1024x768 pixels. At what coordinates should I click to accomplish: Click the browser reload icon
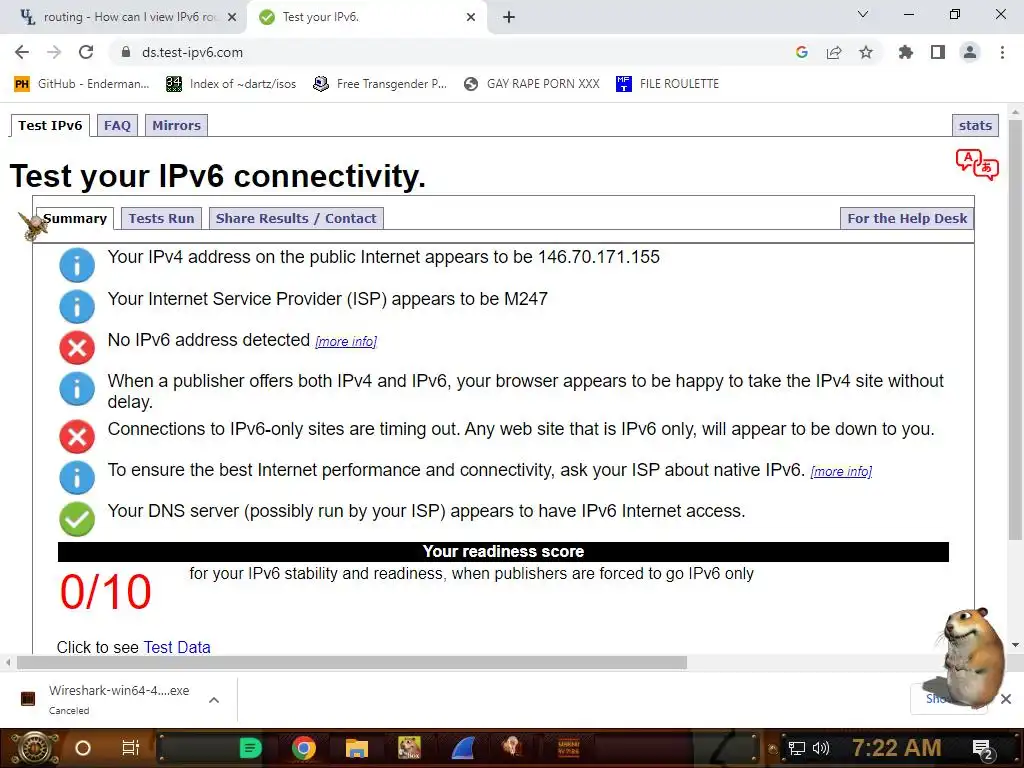(86, 52)
